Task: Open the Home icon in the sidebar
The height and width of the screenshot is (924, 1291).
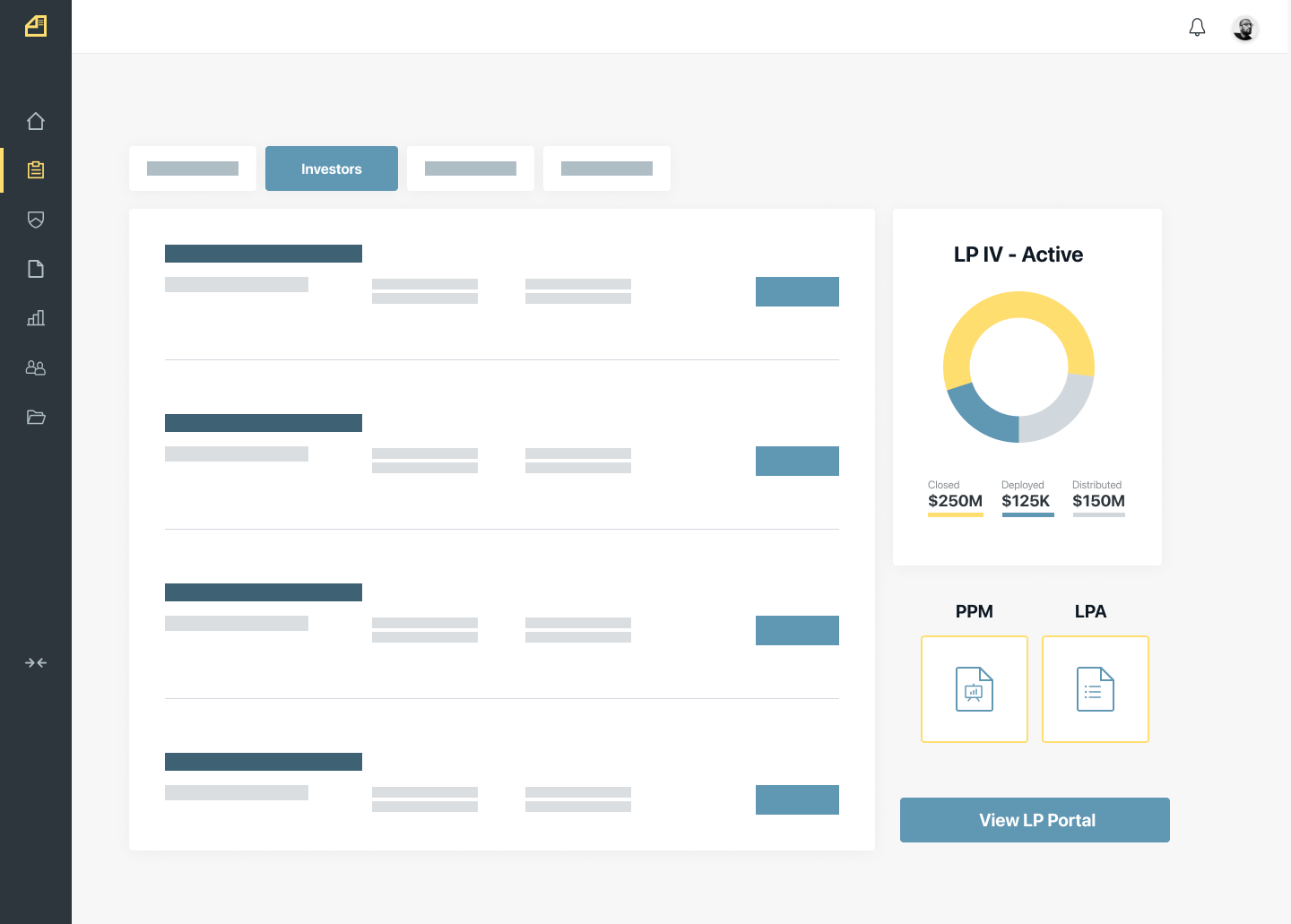Action: pos(36,121)
